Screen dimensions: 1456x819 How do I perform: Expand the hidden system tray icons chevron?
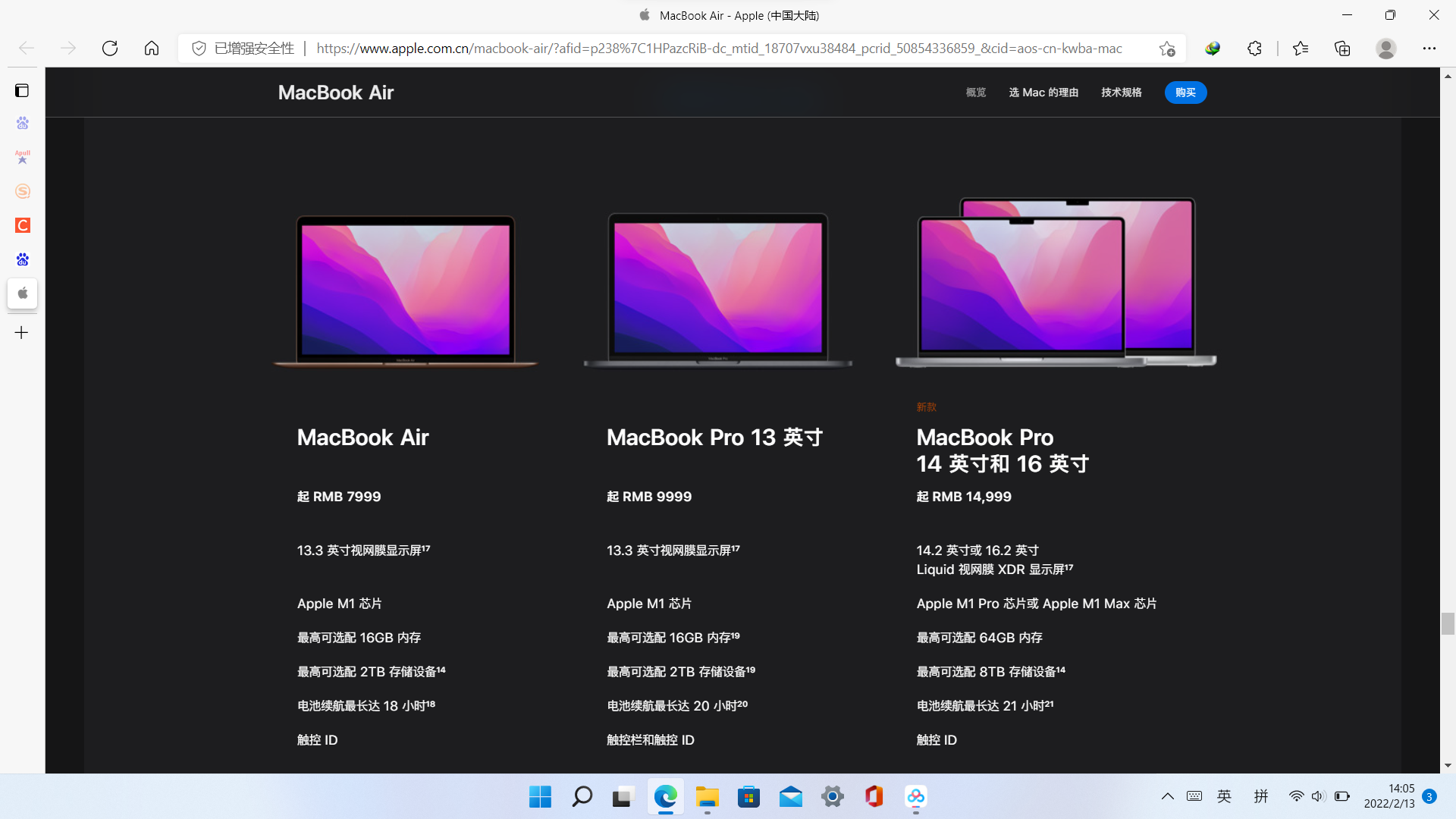tap(1167, 796)
